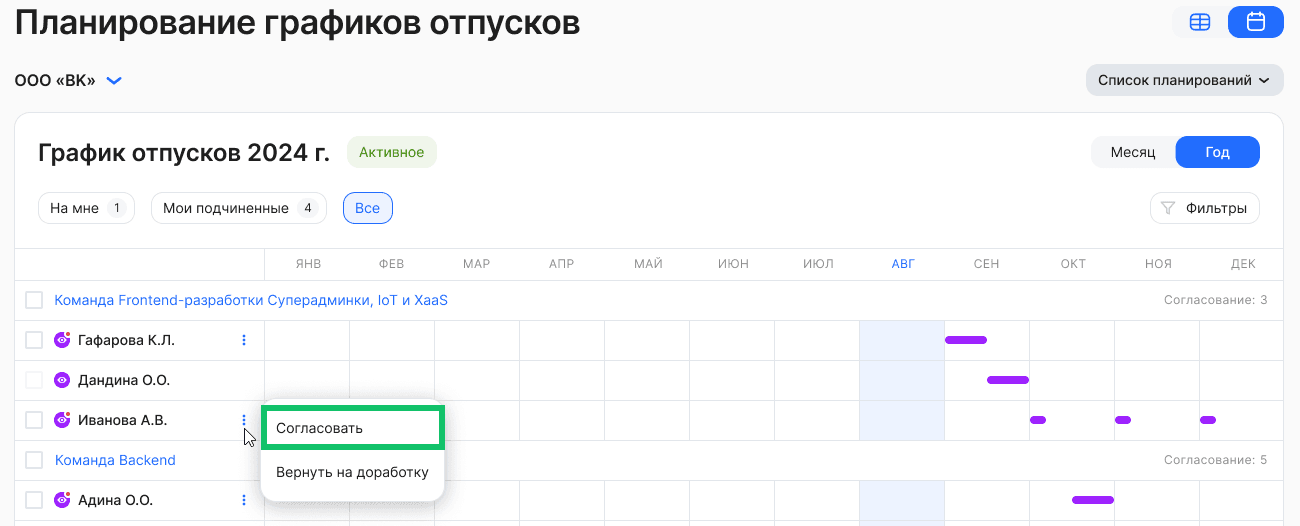Check the Команда Backend group checkbox

(34, 460)
